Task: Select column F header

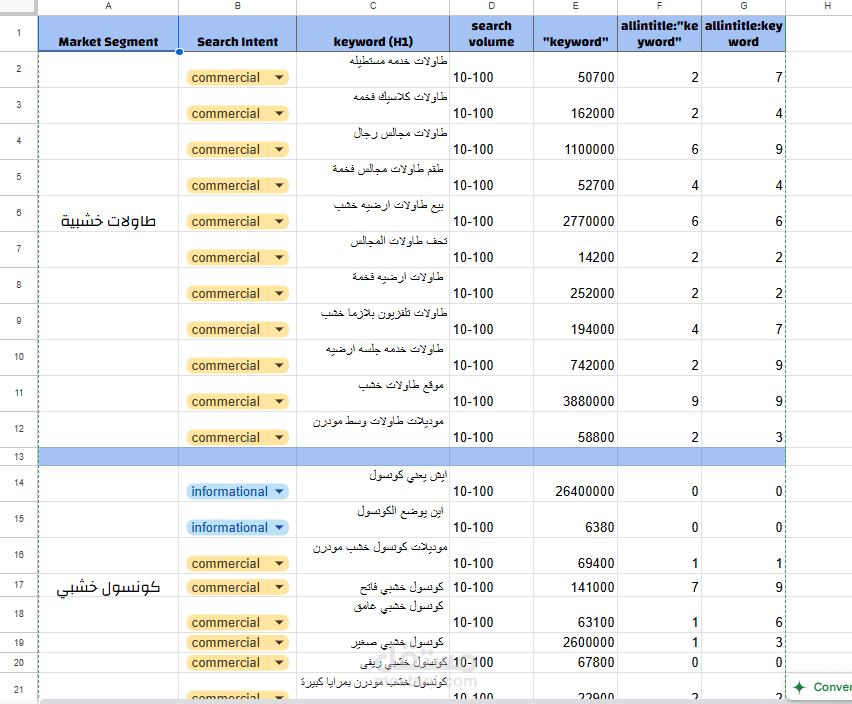Action: pos(659,6)
